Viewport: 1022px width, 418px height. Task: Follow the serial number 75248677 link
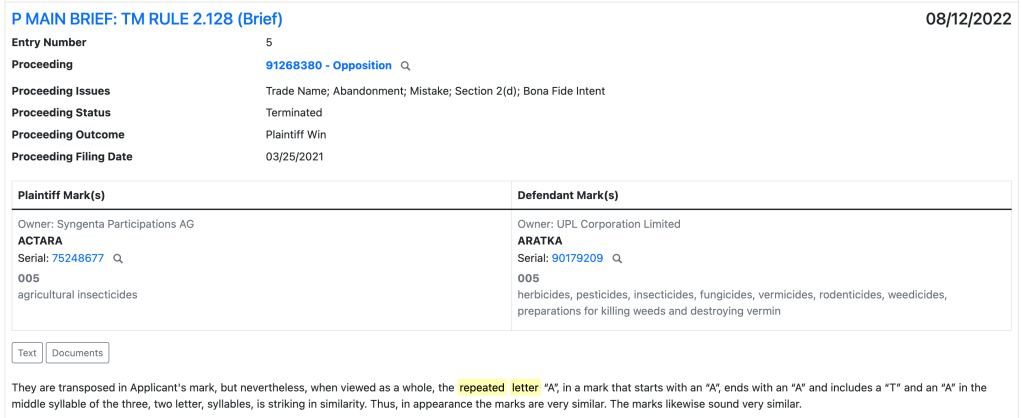point(78,258)
